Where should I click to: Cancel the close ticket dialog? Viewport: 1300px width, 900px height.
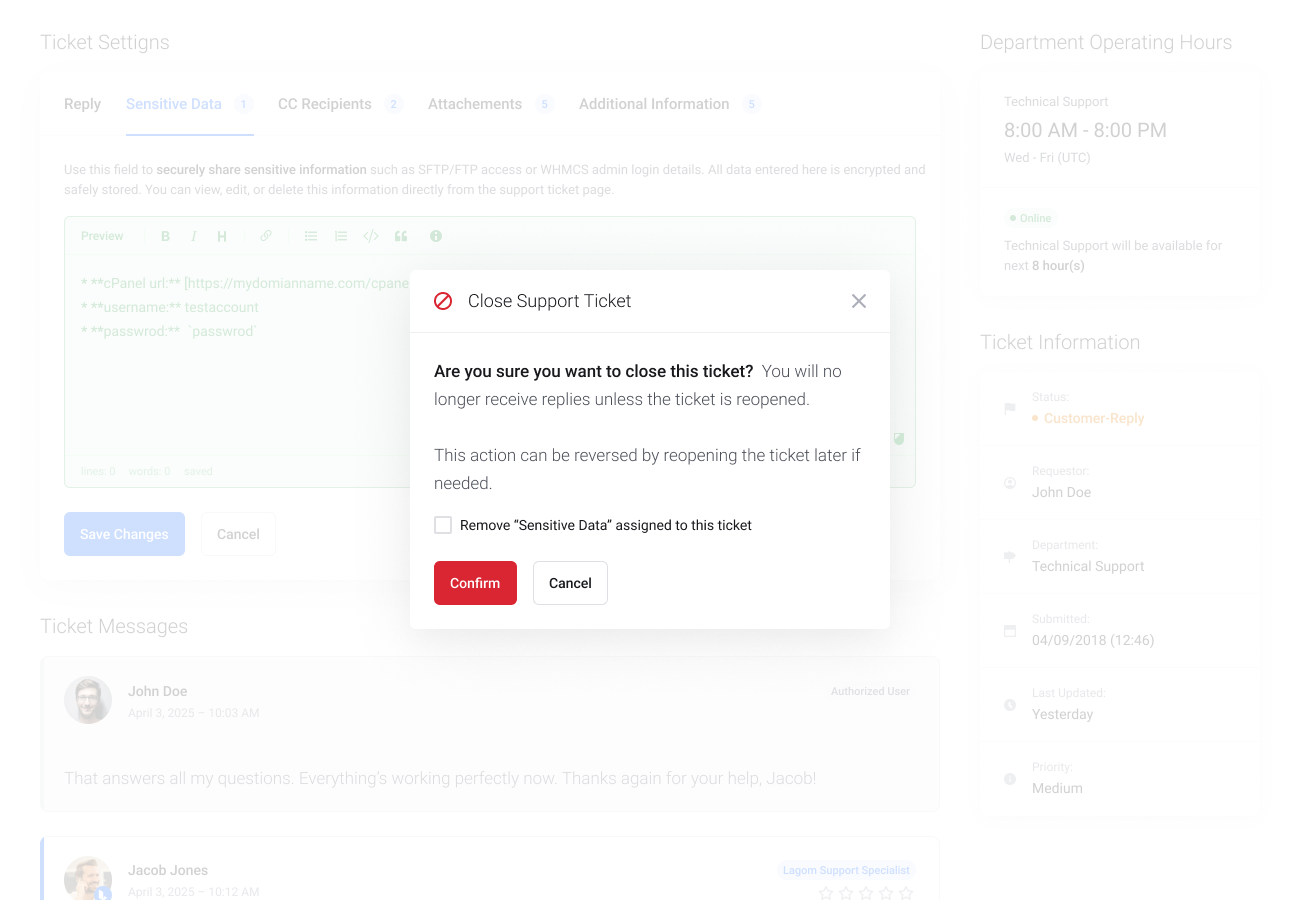pos(570,583)
